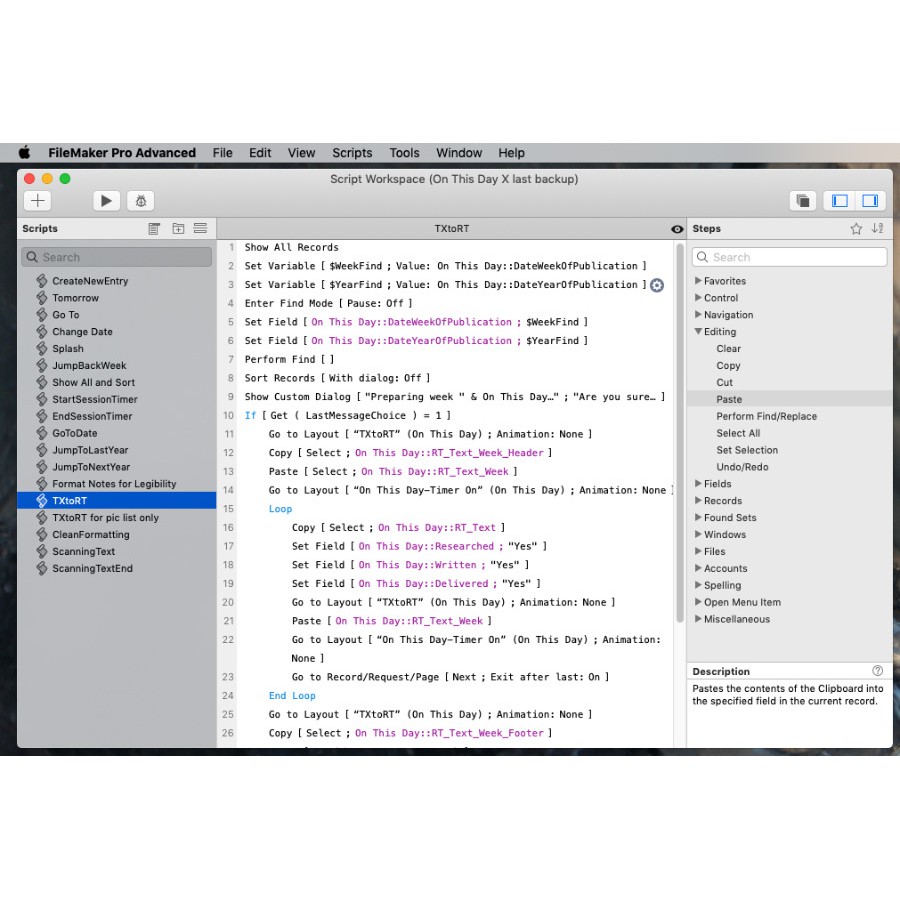Open the FileMaker Pro Advanced menu

click(122, 153)
